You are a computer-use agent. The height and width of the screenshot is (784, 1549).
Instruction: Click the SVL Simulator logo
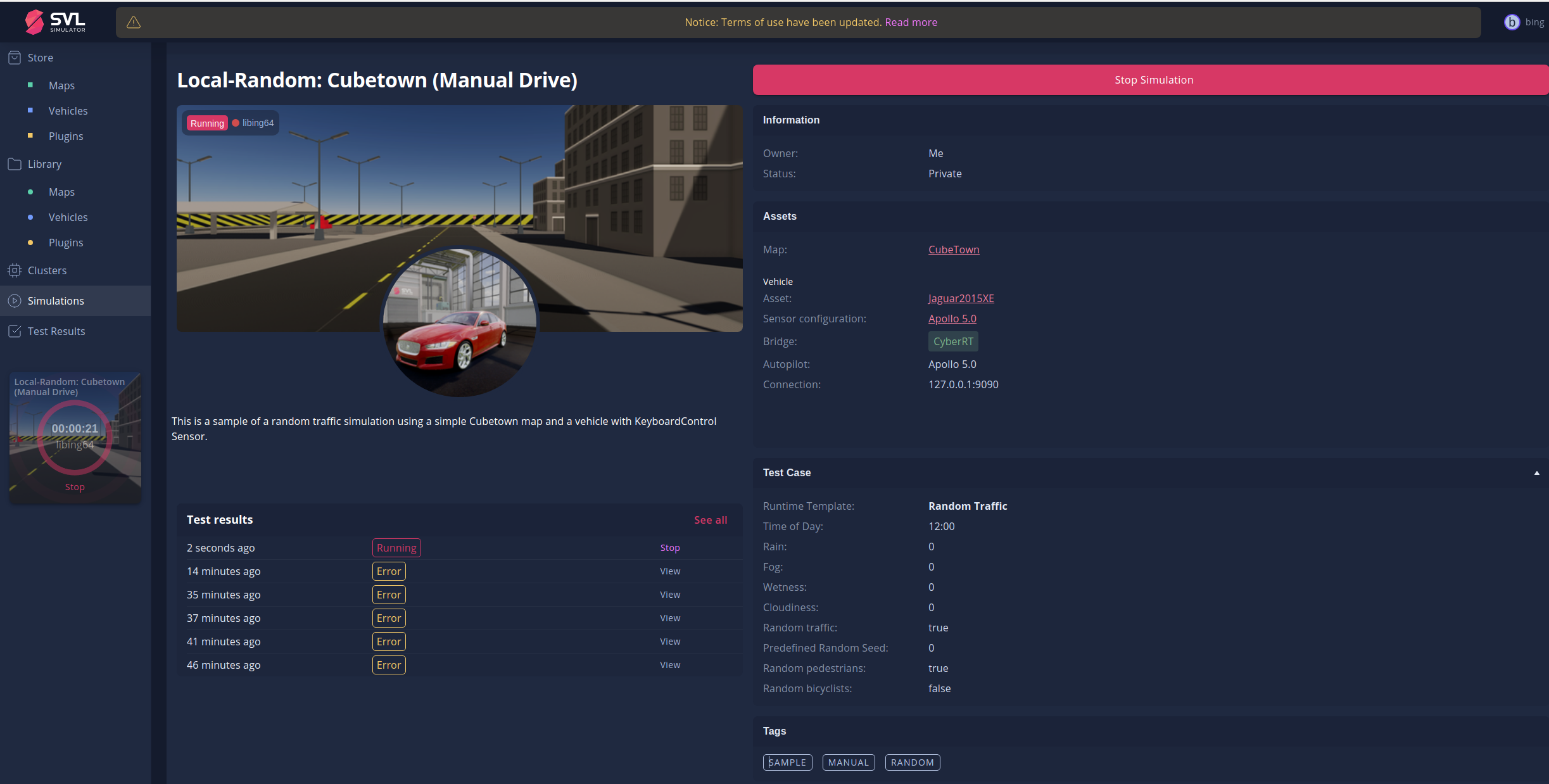point(55,22)
